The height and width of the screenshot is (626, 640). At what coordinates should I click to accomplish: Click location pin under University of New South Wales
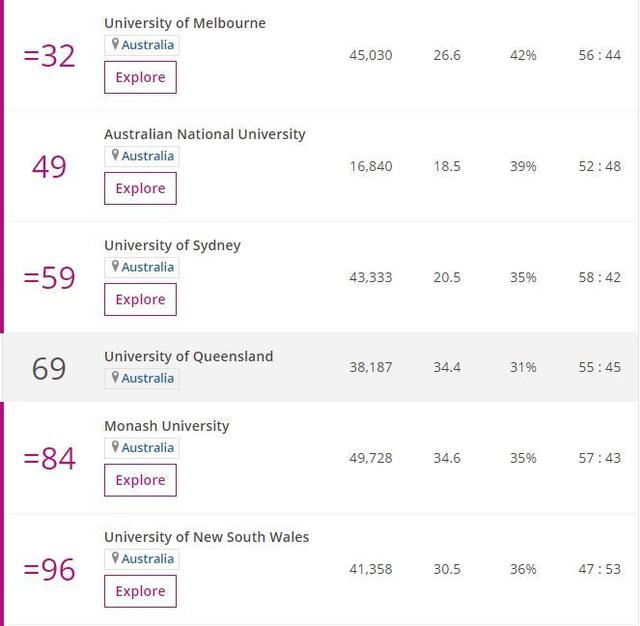(116, 558)
